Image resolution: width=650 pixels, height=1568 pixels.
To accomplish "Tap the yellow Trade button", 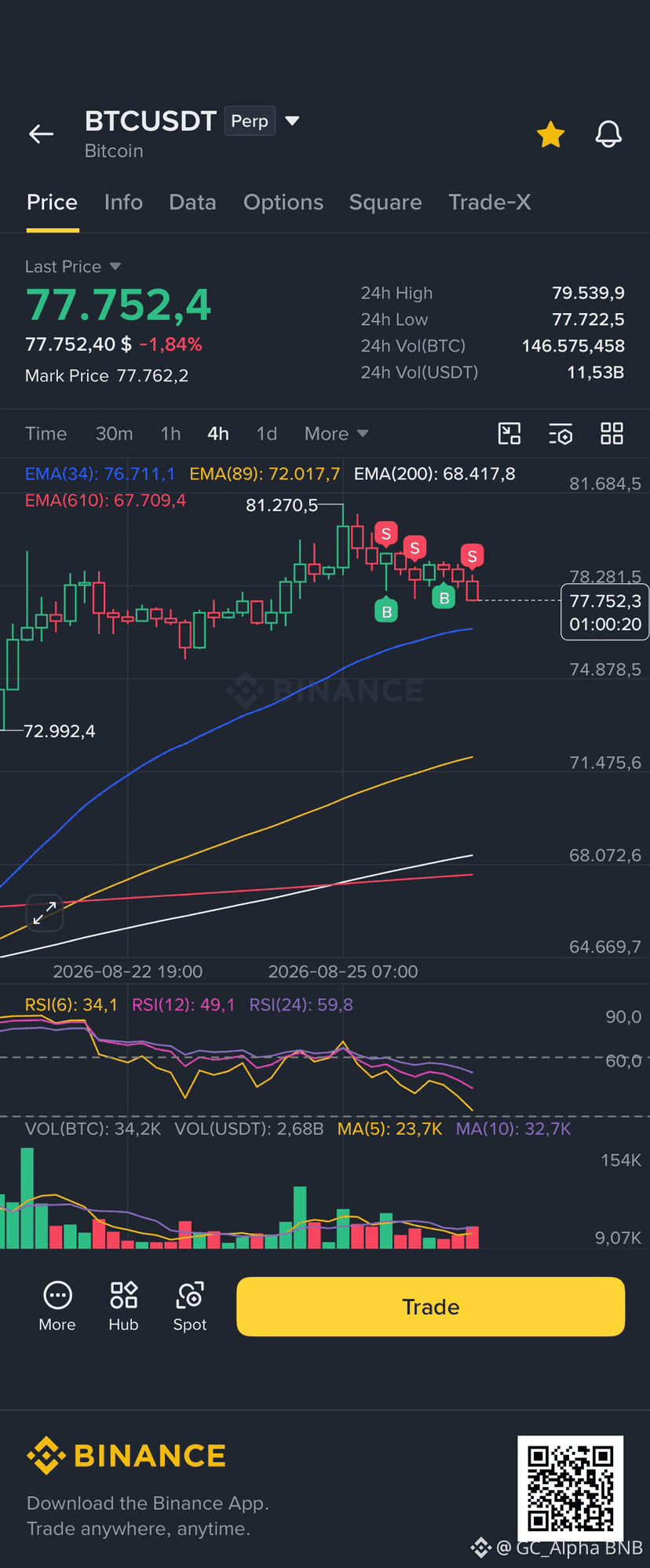I will [x=430, y=1307].
